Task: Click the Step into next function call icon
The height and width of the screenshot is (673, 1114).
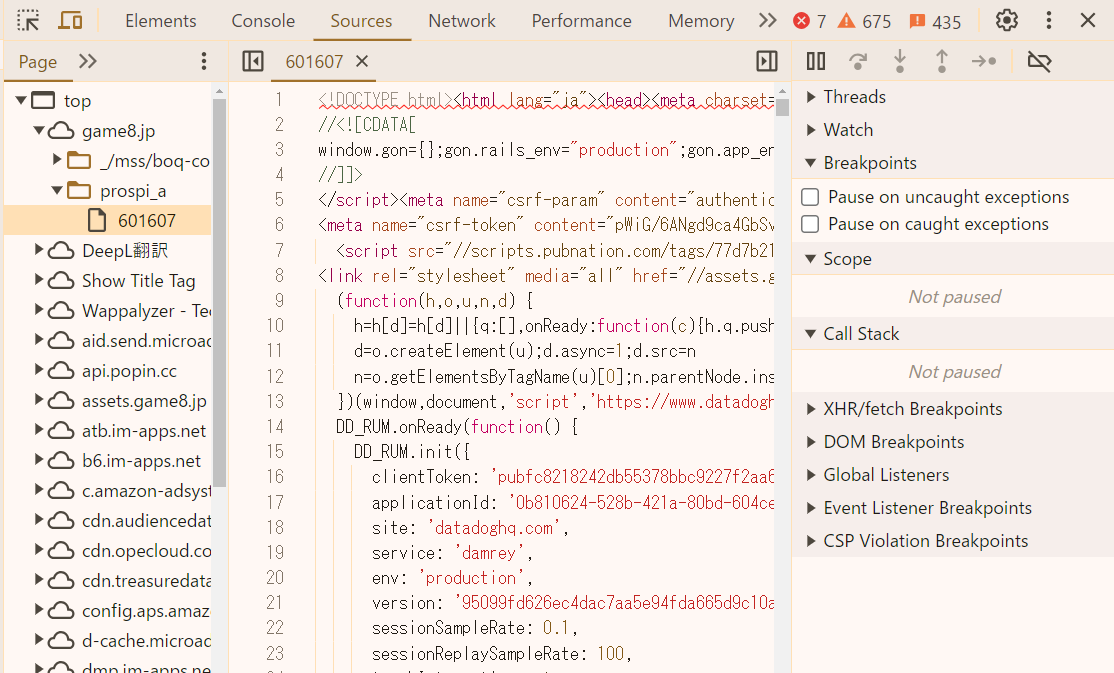Action: [899, 61]
